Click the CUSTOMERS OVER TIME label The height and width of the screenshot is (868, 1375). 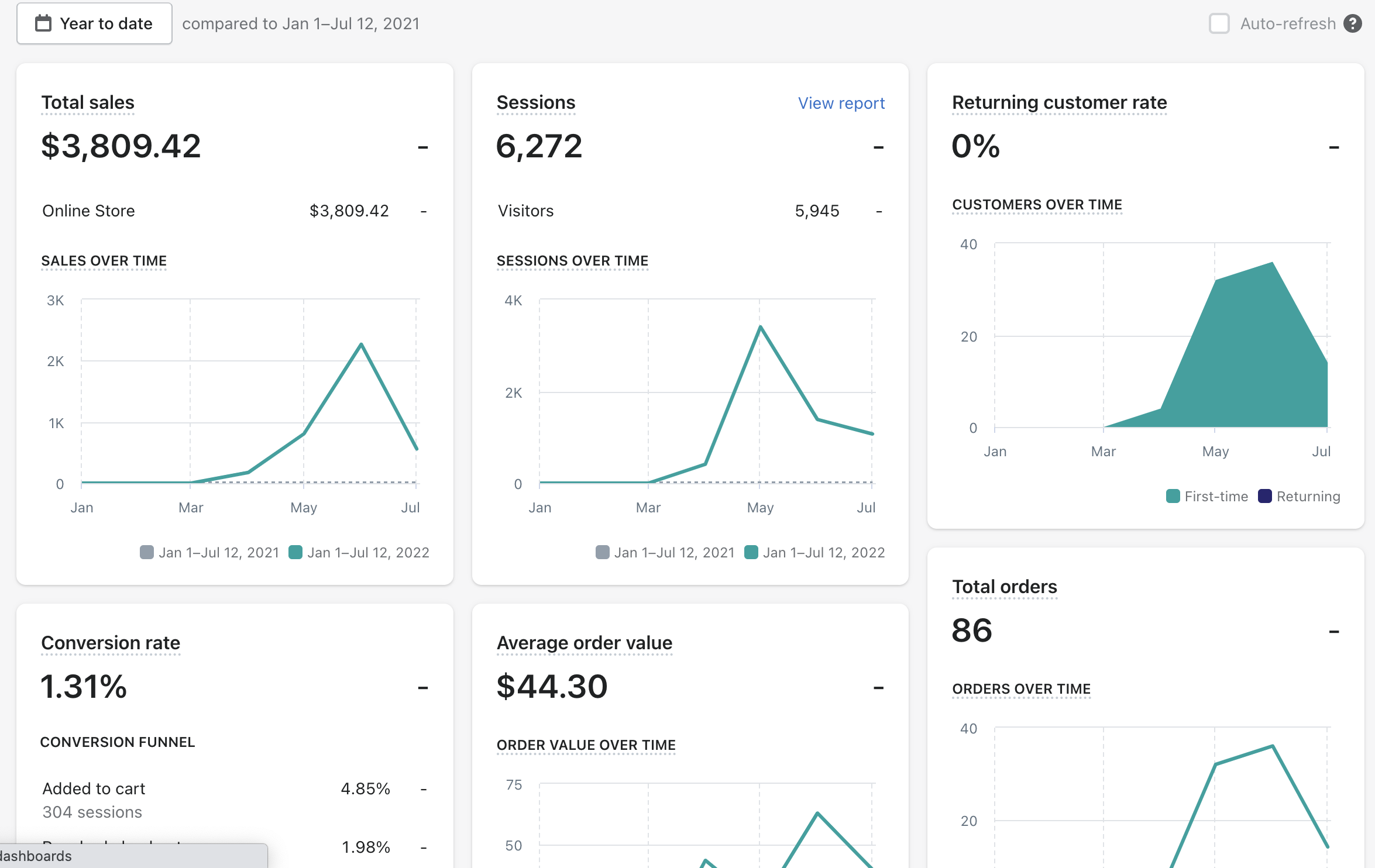coord(1037,205)
